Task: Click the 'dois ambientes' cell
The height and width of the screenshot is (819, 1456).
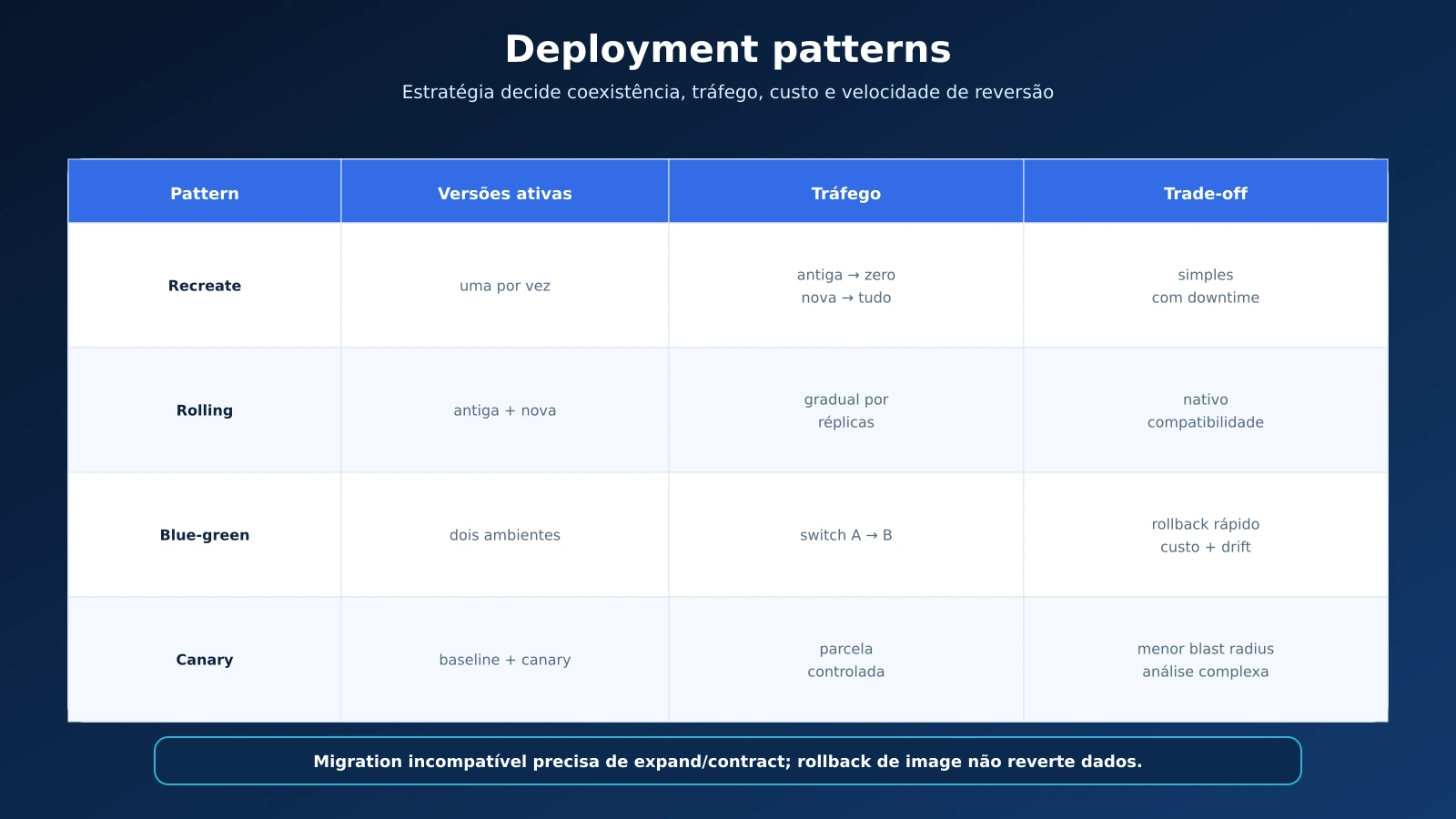Action: pos(505,535)
